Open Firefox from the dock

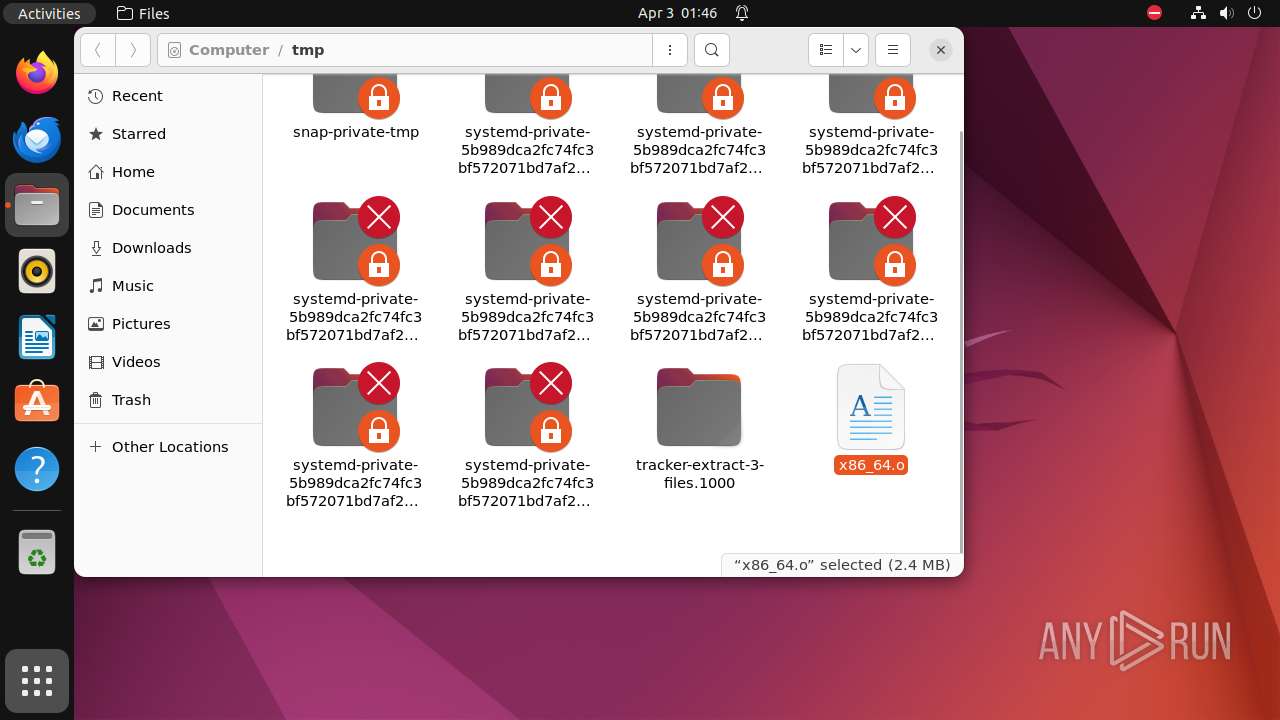tap(37, 73)
